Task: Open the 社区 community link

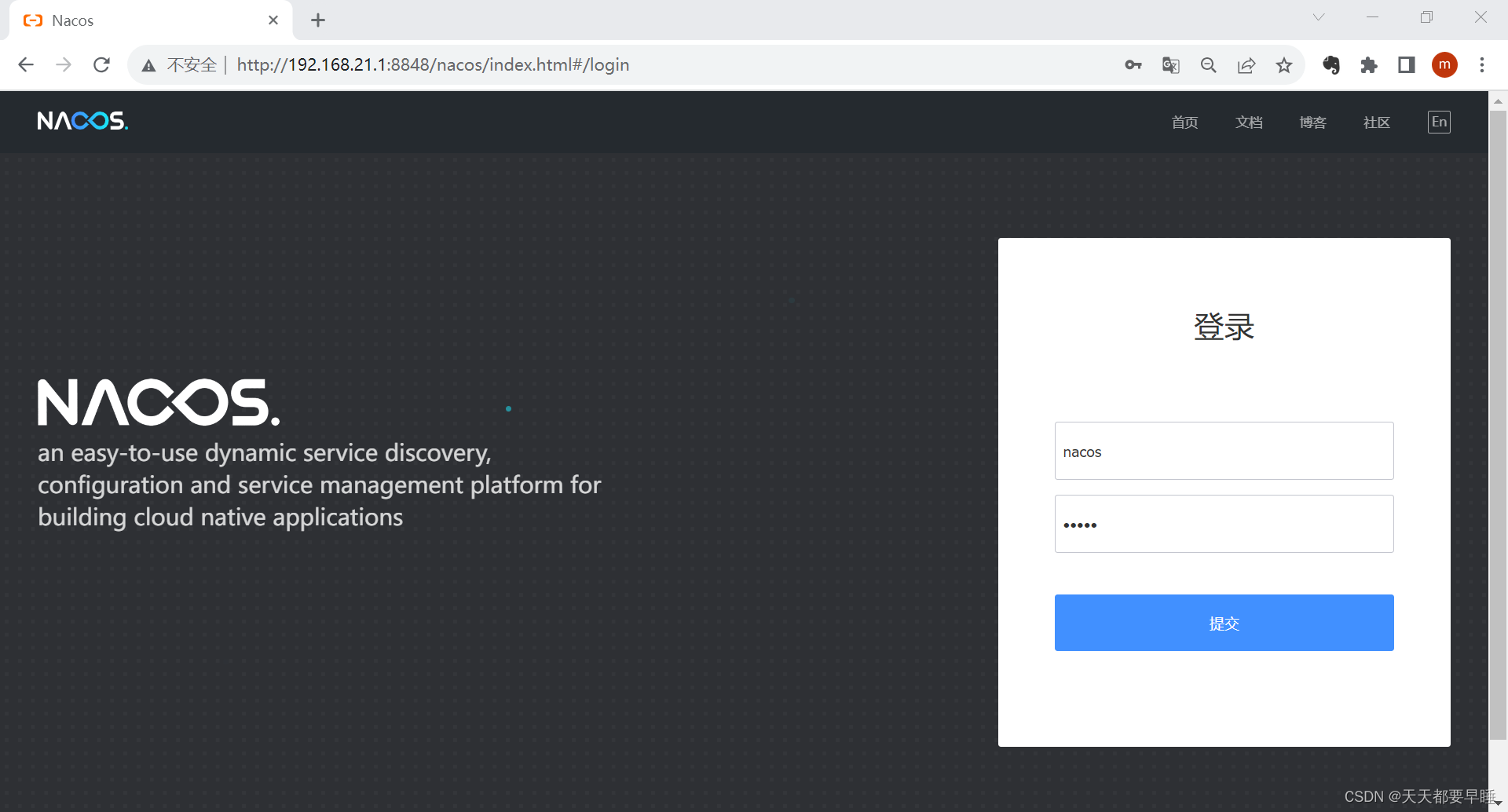Action: (1375, 122)
